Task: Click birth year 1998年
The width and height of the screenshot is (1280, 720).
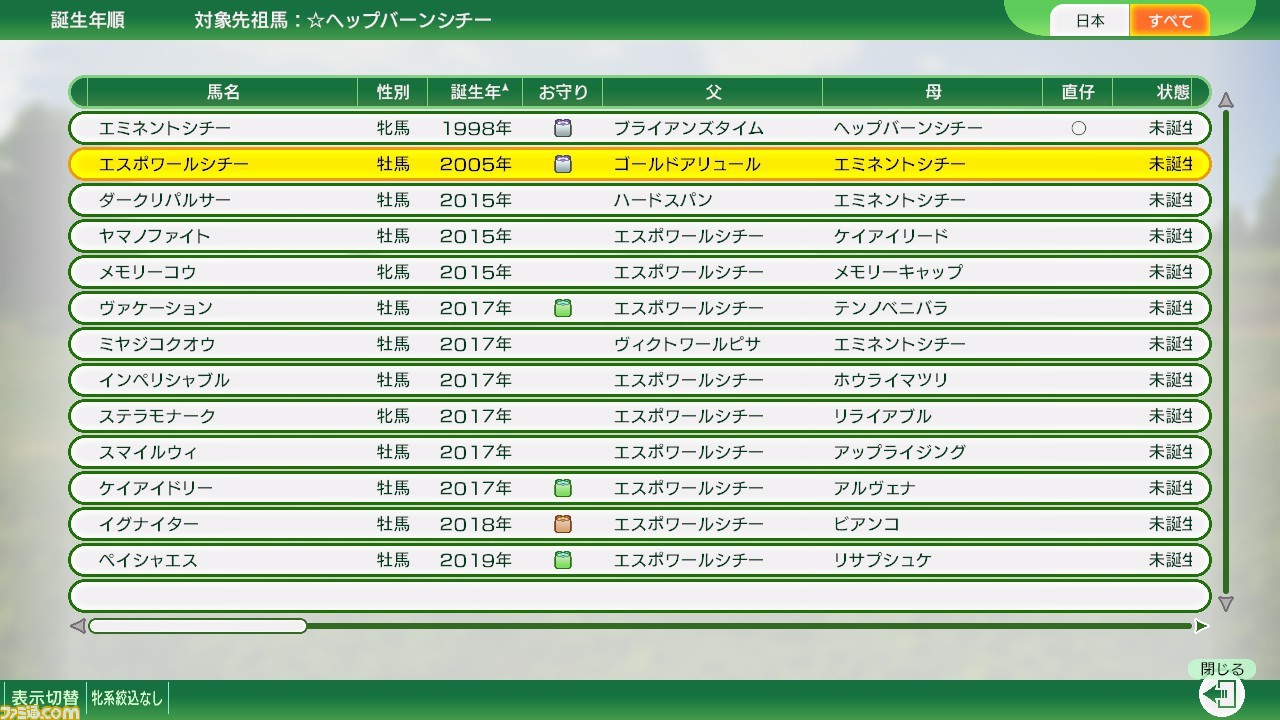Action: pos(476,128)
